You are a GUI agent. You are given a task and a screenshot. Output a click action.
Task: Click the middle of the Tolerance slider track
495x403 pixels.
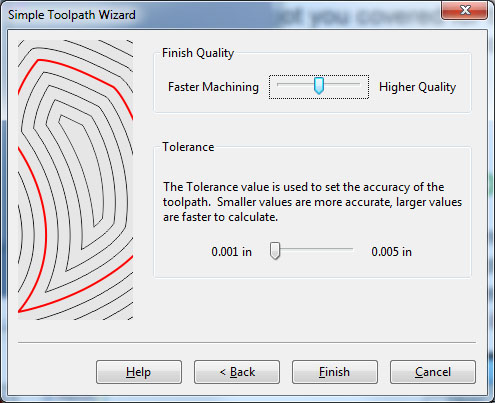pos(312,249)
